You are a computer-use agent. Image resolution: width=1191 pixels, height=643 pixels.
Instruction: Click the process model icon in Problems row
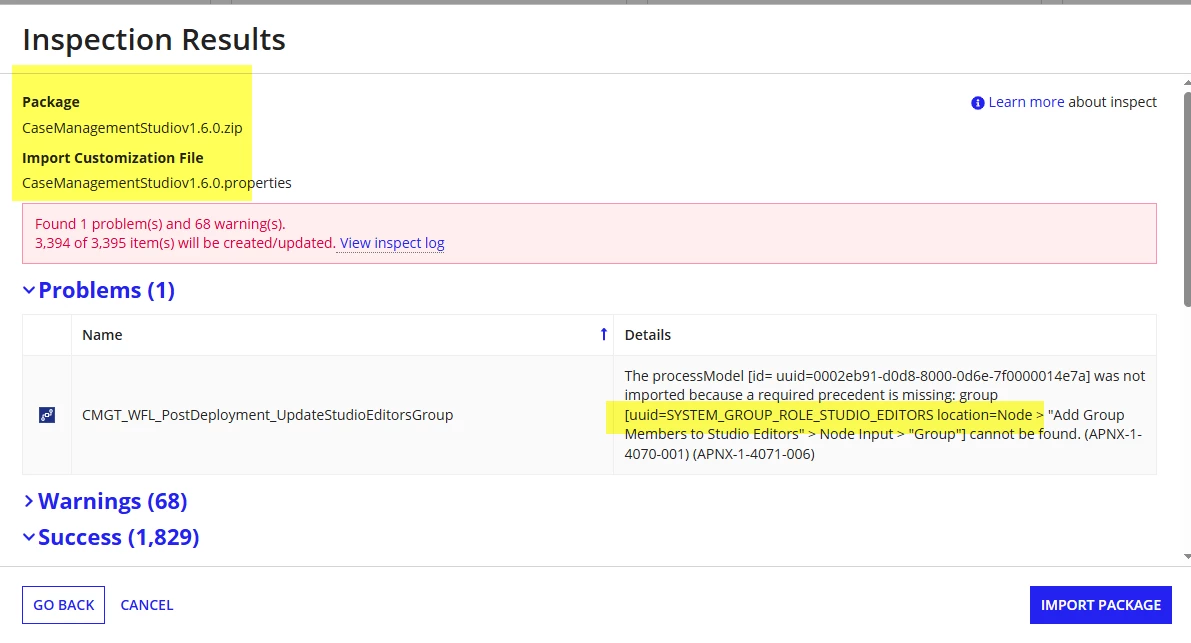point(47,415)
